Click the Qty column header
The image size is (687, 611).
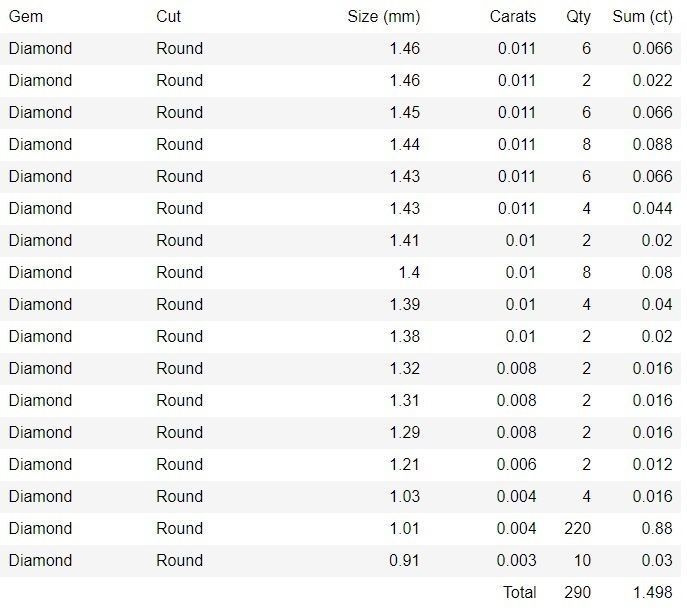pos(578,16)
